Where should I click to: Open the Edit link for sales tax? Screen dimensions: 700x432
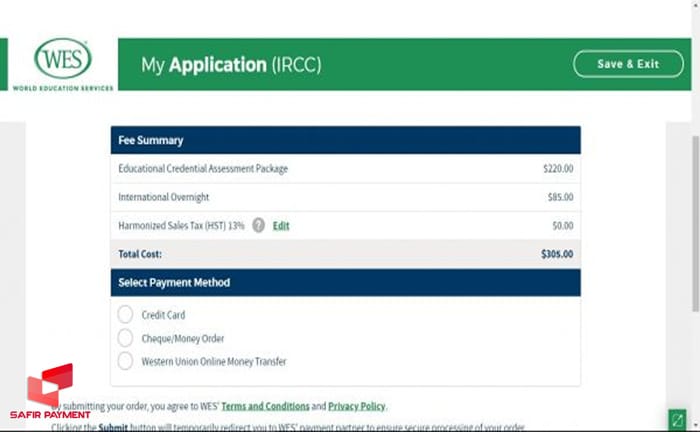[x=281, y=226]
